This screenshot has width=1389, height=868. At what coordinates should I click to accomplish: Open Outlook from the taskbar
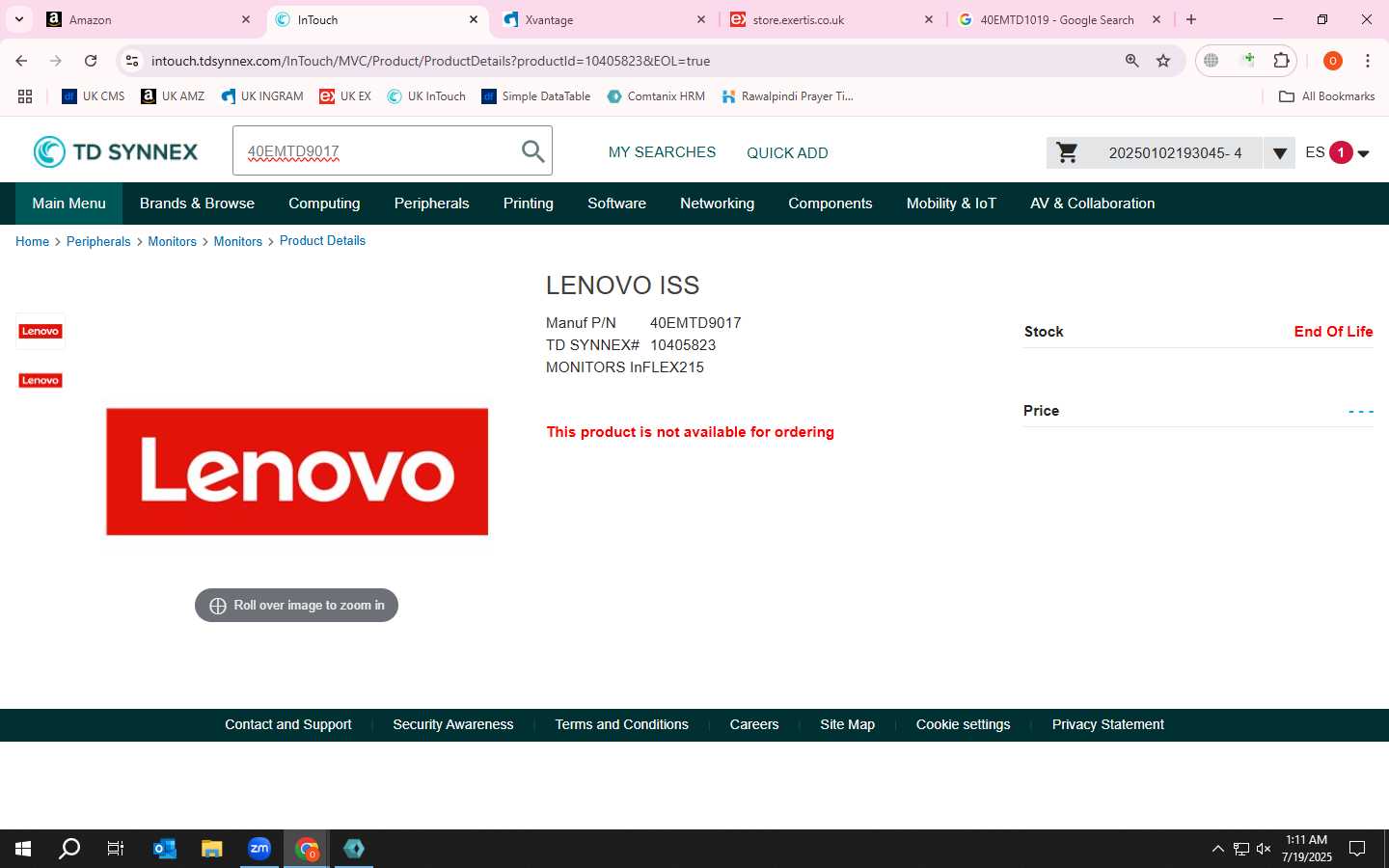[x=165, y=849]
